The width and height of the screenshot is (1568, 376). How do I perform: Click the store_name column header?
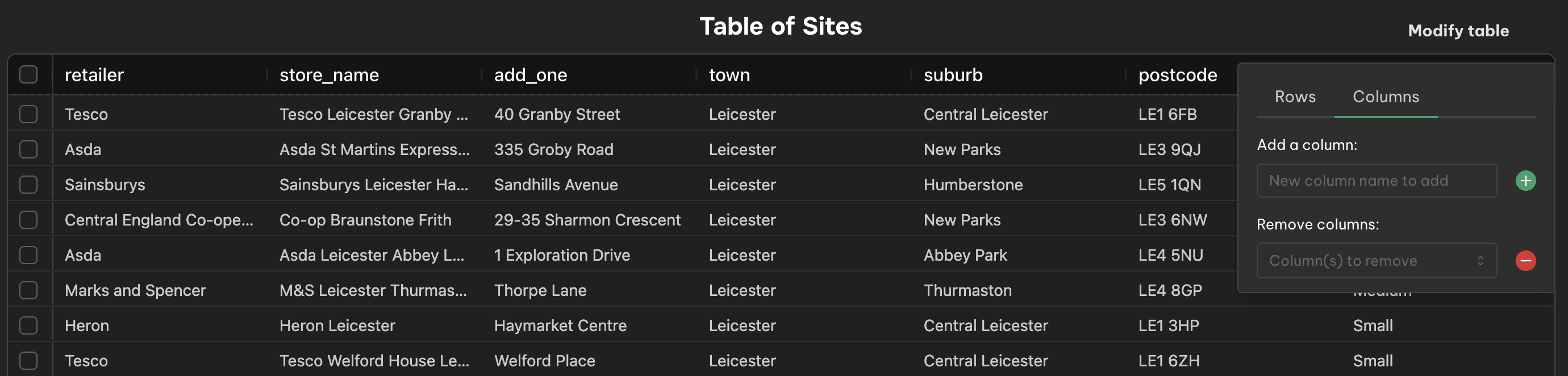click(330, 75)
